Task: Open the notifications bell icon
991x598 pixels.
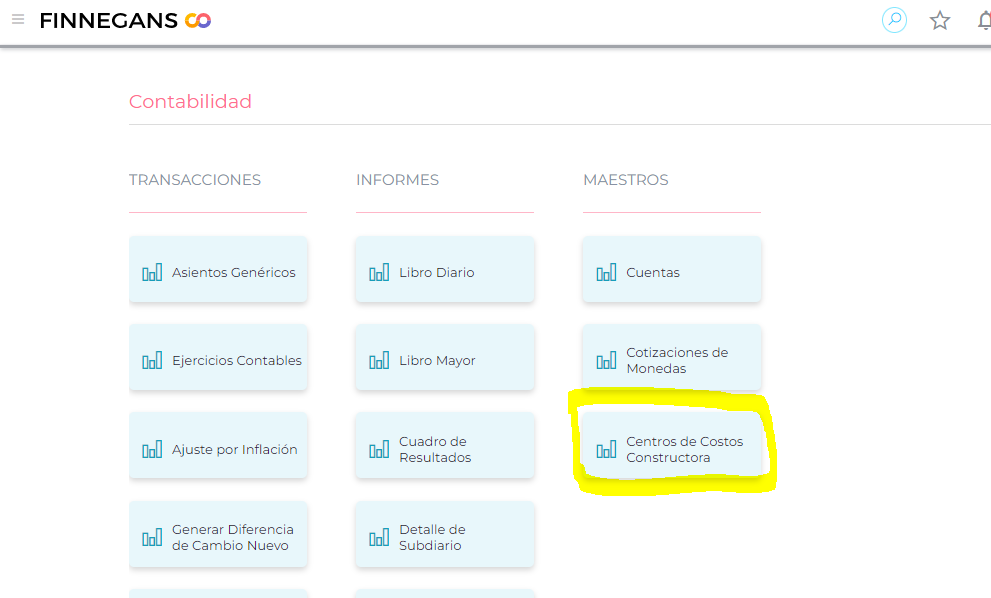Action: click(x=984, y=20)
